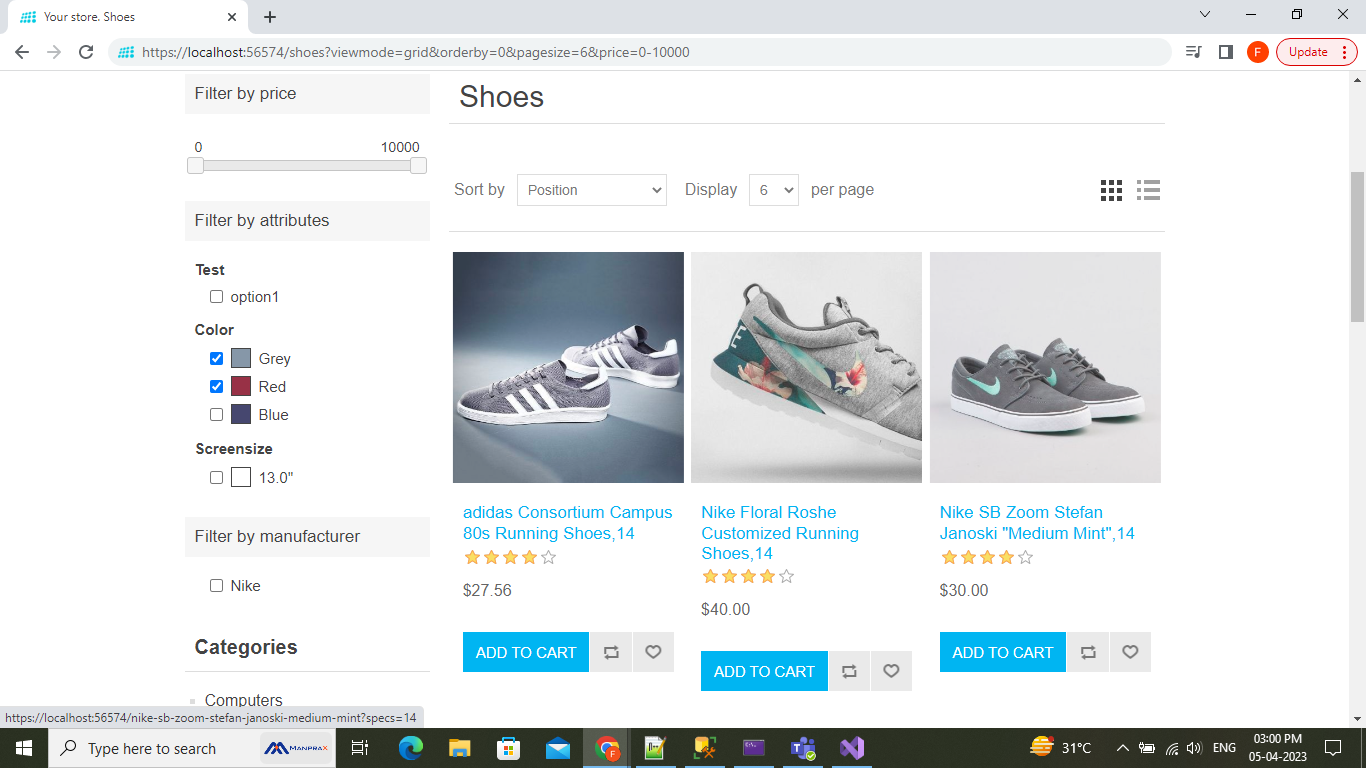Open the Chrome profile avatar F

(x=1257, y=51)
